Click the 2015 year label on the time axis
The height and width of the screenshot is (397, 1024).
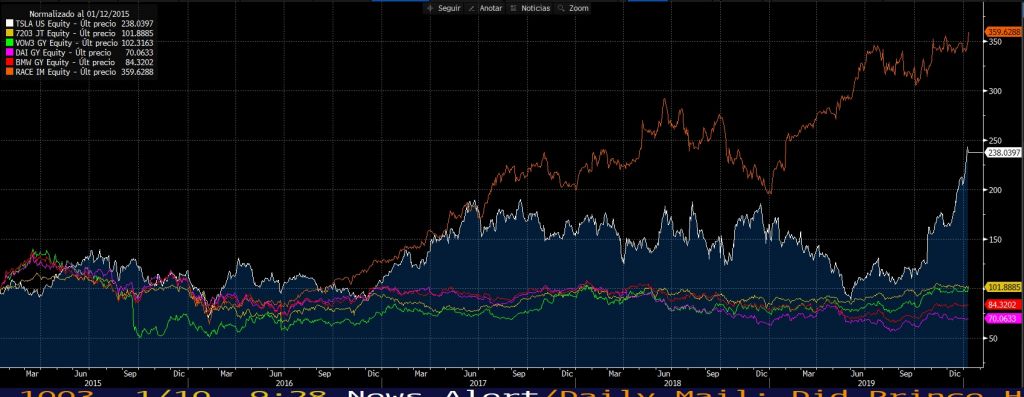click(93, 383)
